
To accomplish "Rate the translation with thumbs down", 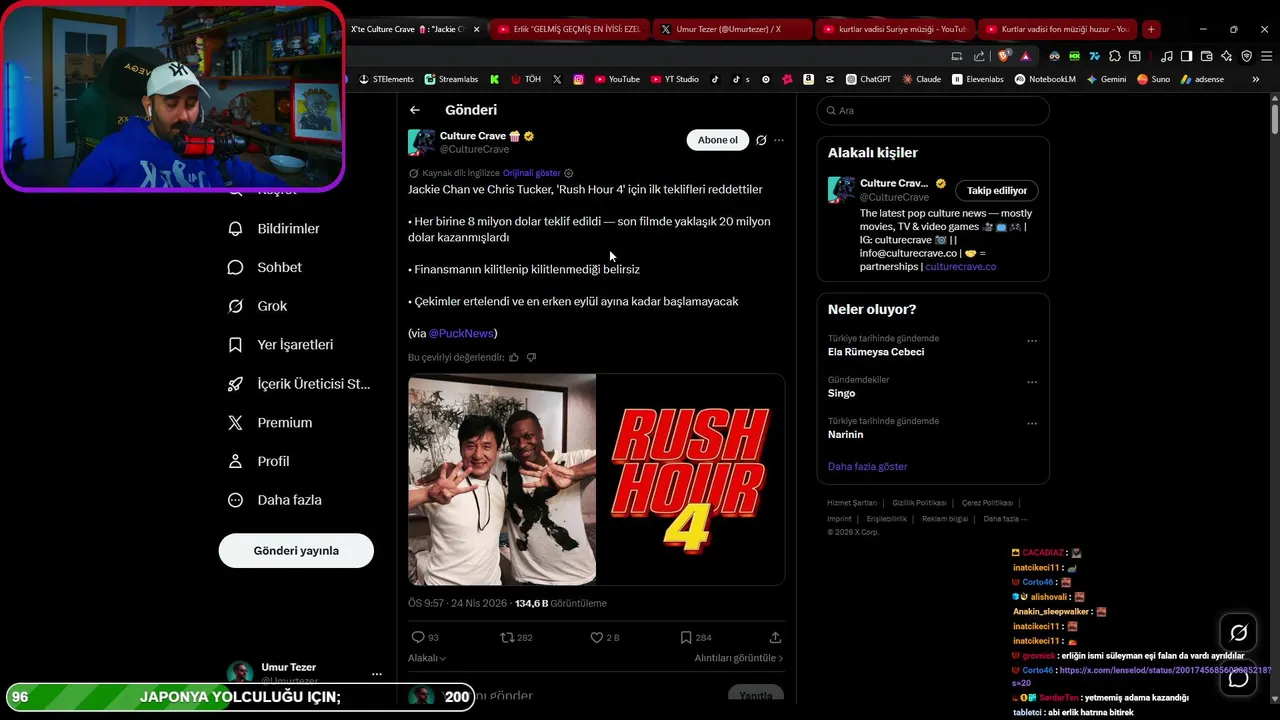I will (x=531, y=357).
